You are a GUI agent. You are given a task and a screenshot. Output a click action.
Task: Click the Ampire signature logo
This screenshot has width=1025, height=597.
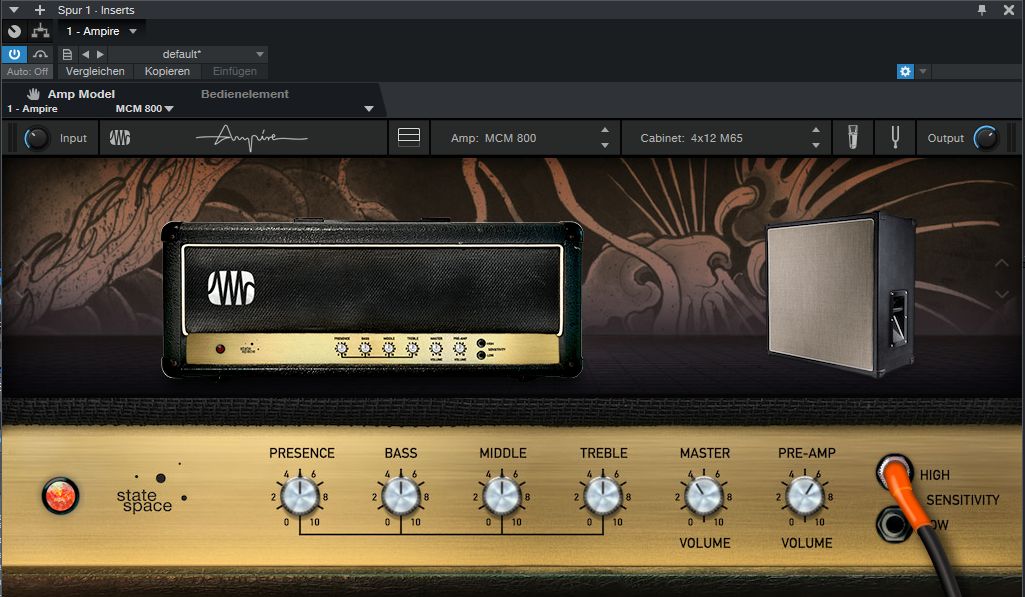coord(251,137)
